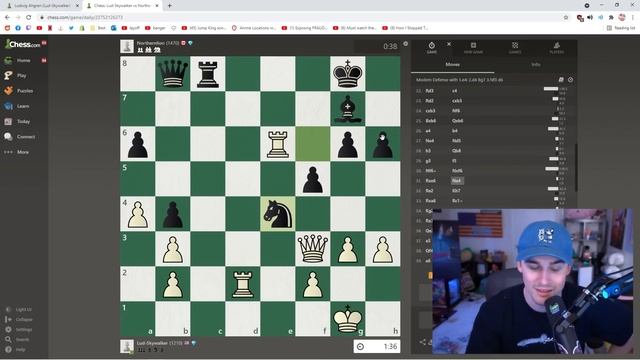Click the black rook on c8
This screenshot has width=640, height=360.
pyautogui.click(x=208, y=74)
